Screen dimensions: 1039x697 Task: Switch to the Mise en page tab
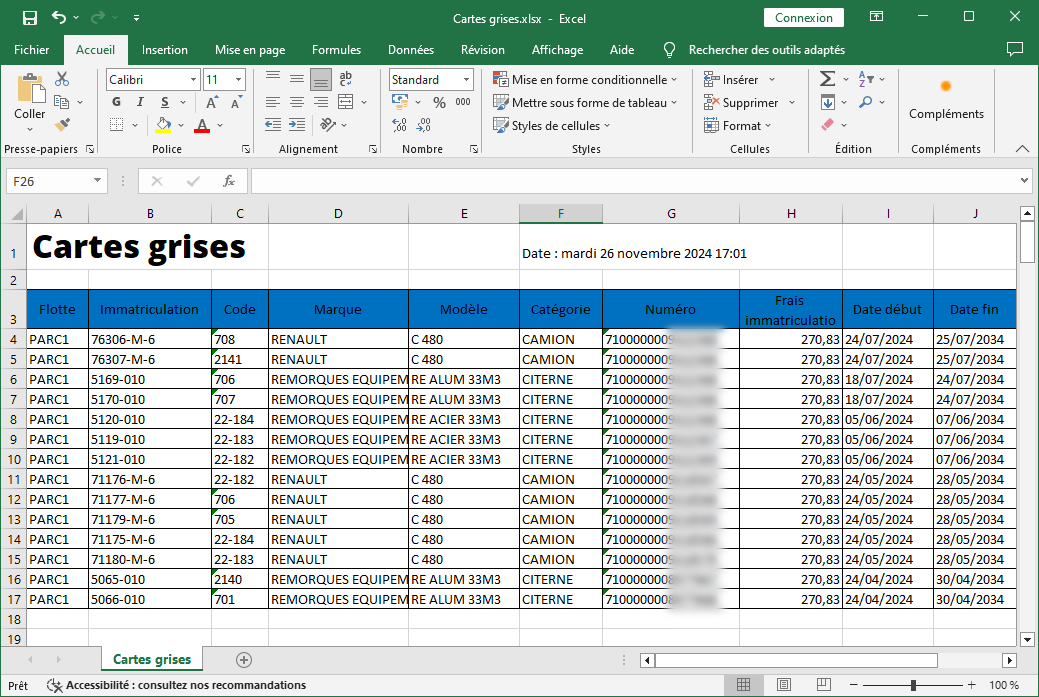[x=250, y=50]
